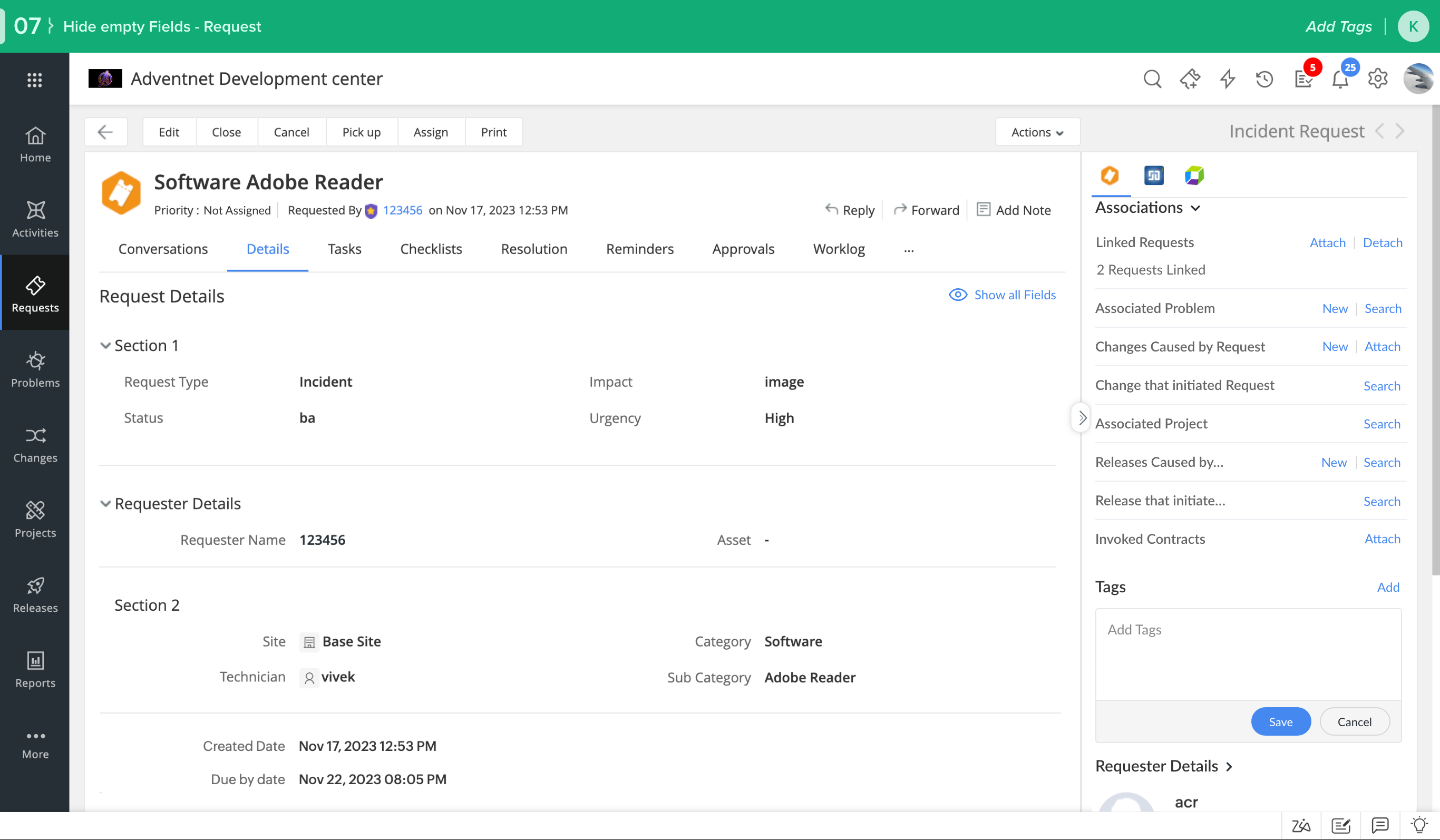Collapse the right panel arrow handle
This screenshot has height=840, width=1440.
pos(1081,418)
